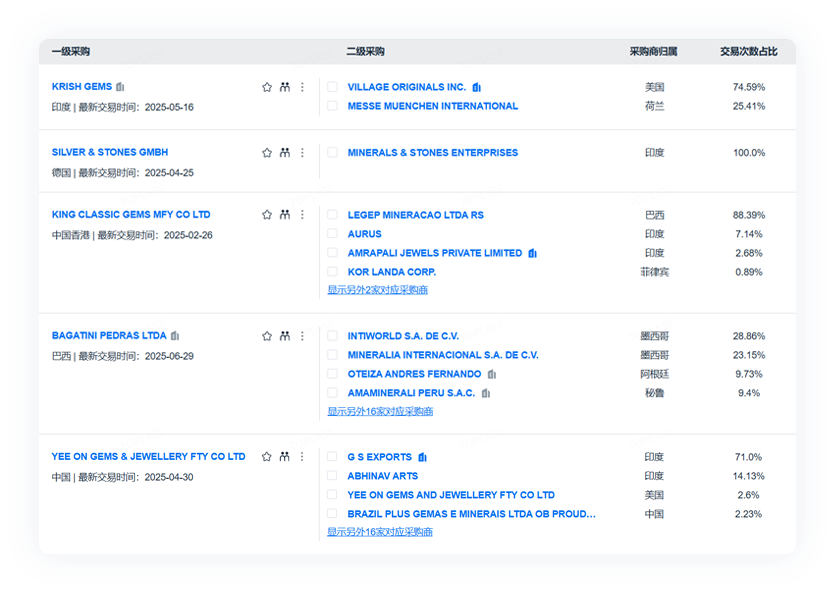Click the building icon beside VILLAGE ORIGINALS INC.
Image resolution: width=836 pixels, height=594 pixels.
[477, 87]
